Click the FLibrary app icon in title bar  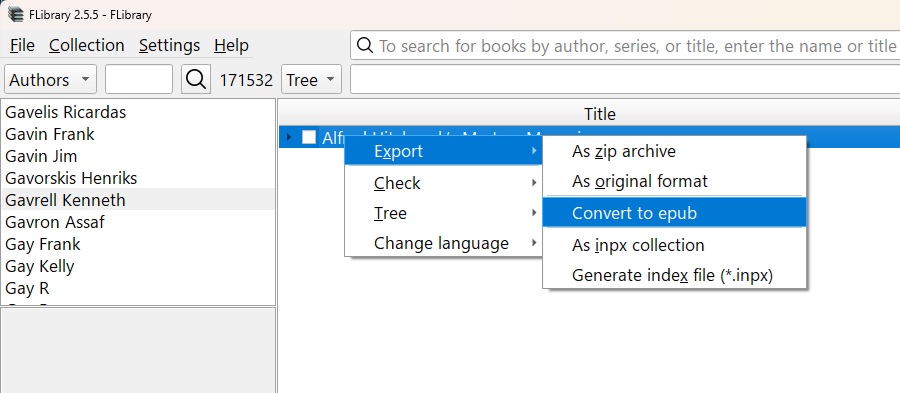pos(15,14)
